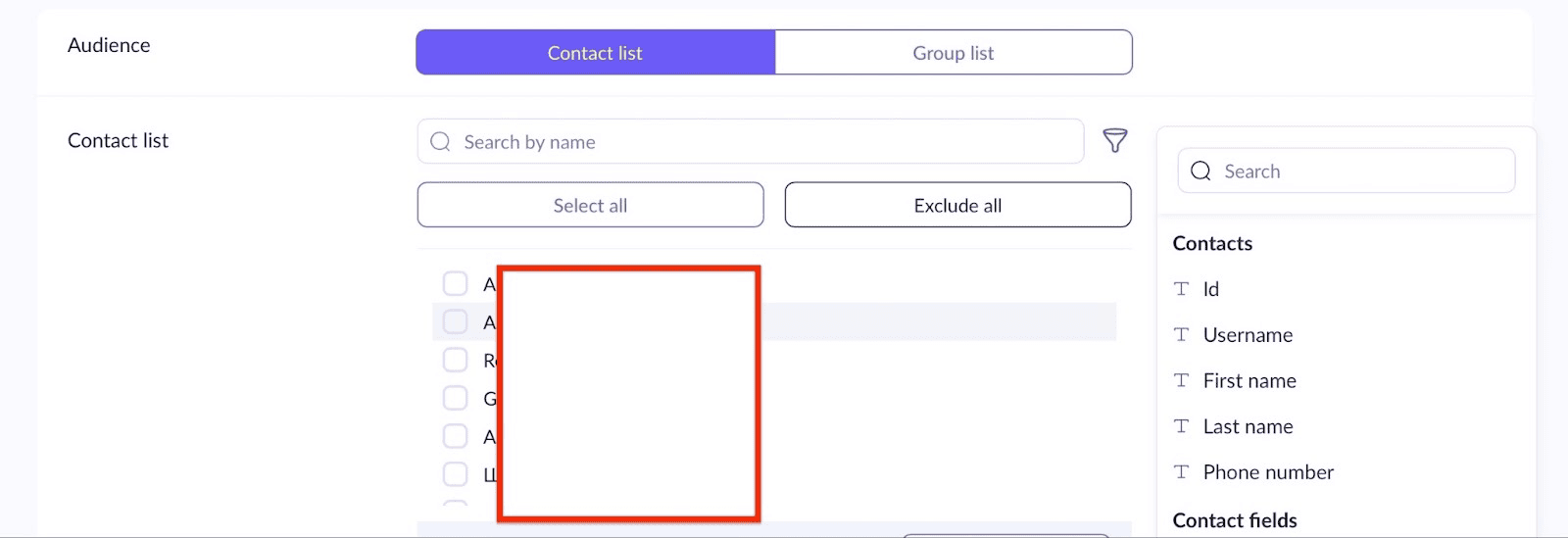This screenshot has width=1568, height=538.
Task: Switch to the Contact list tab
Action: click(595, 53)
